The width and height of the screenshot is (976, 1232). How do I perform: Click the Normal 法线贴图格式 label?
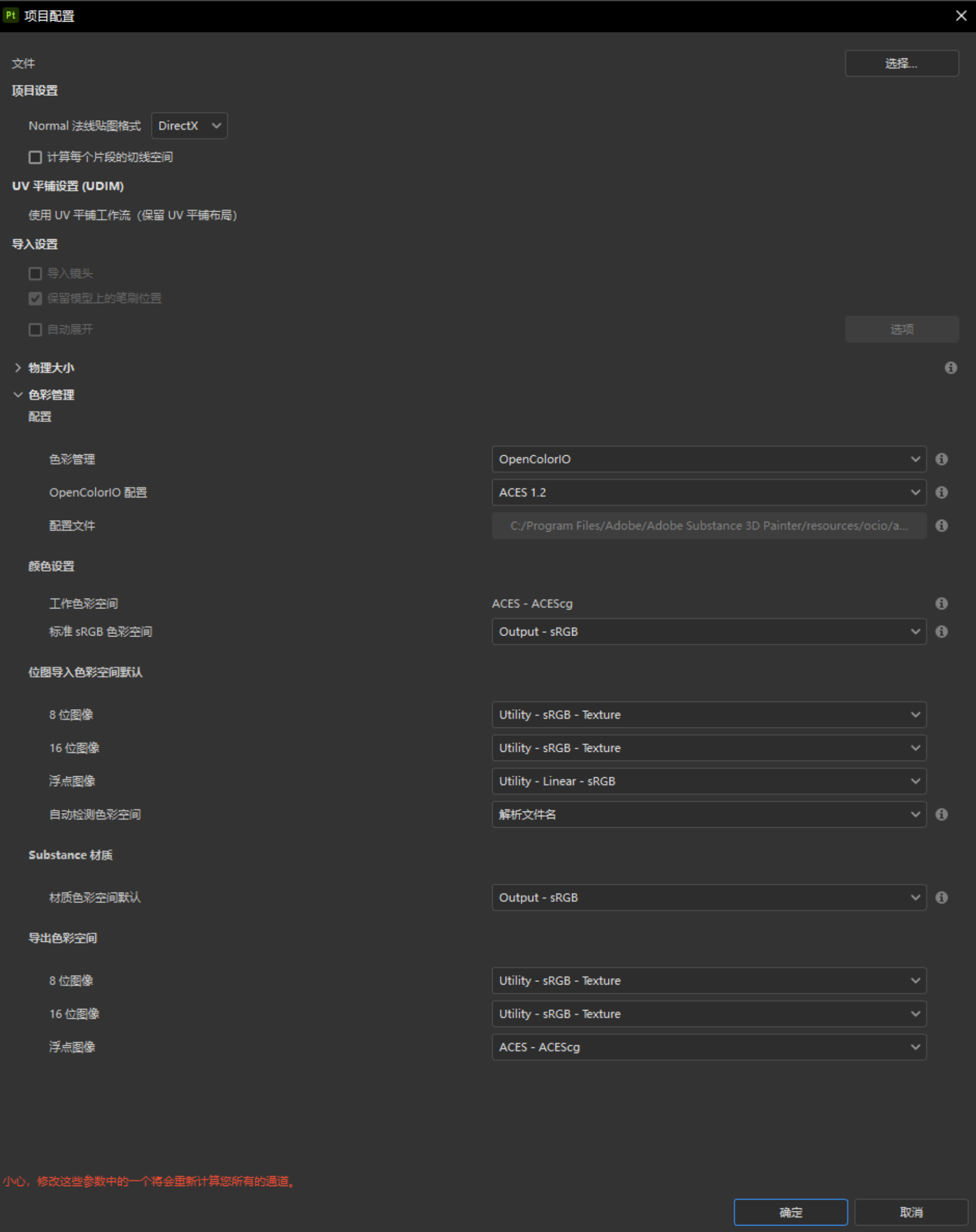(84, 126)
